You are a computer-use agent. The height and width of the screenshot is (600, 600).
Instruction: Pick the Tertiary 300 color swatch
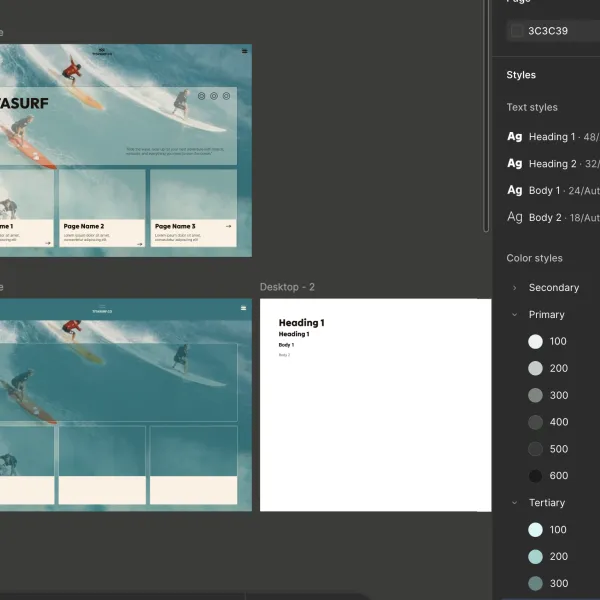point(535,584)
